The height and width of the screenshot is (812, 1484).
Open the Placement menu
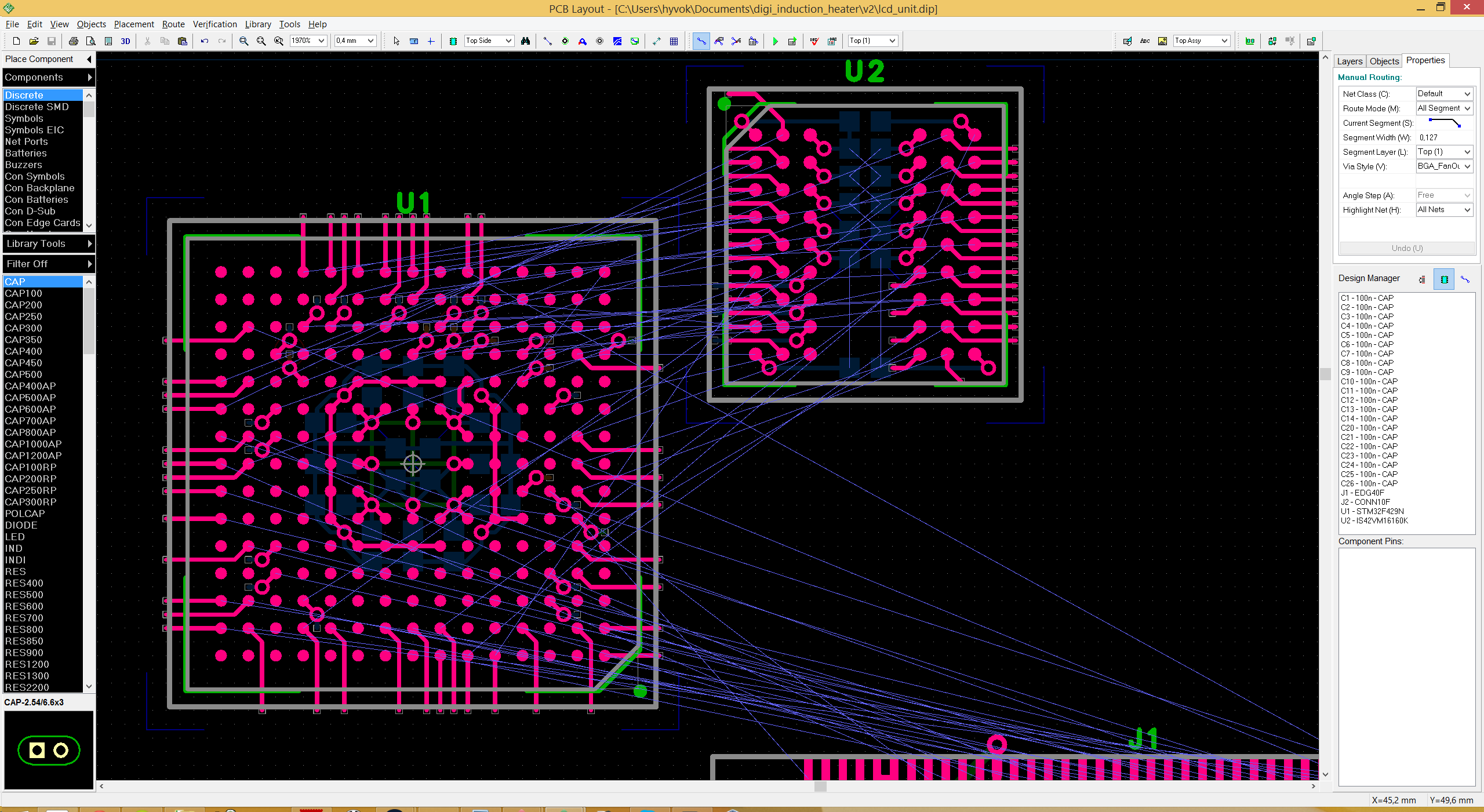134,24
